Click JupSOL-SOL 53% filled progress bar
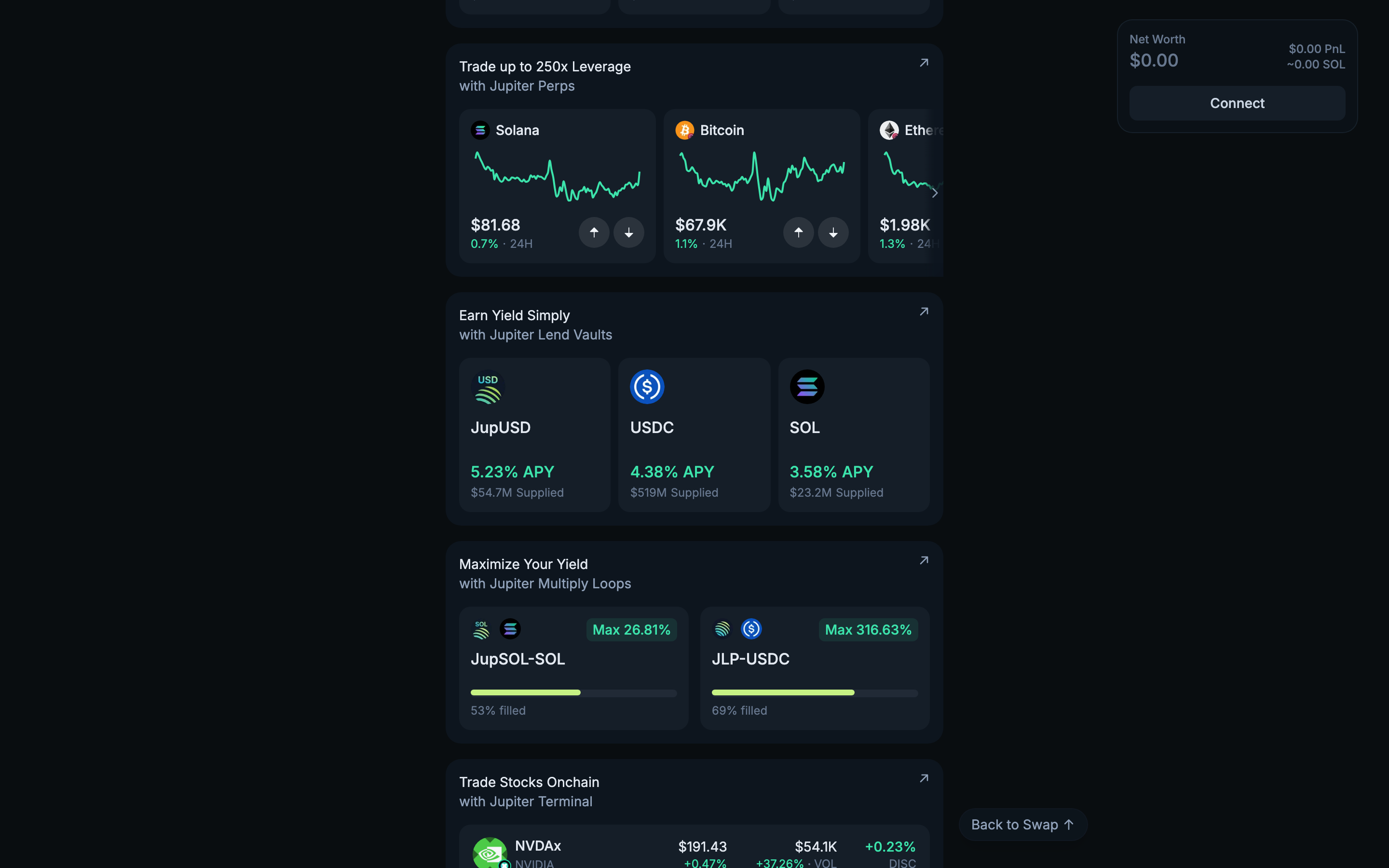This screenshot has height=868, width=1389. click(x=573, y=693)
